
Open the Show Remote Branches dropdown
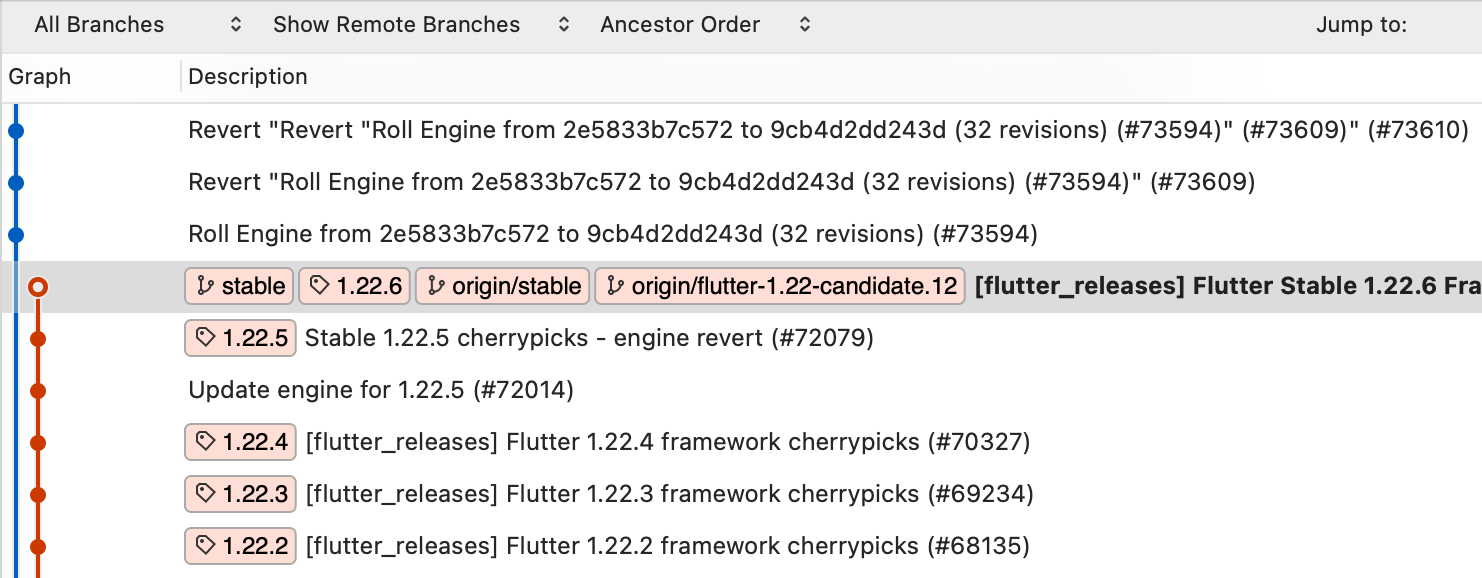[420, 25]
